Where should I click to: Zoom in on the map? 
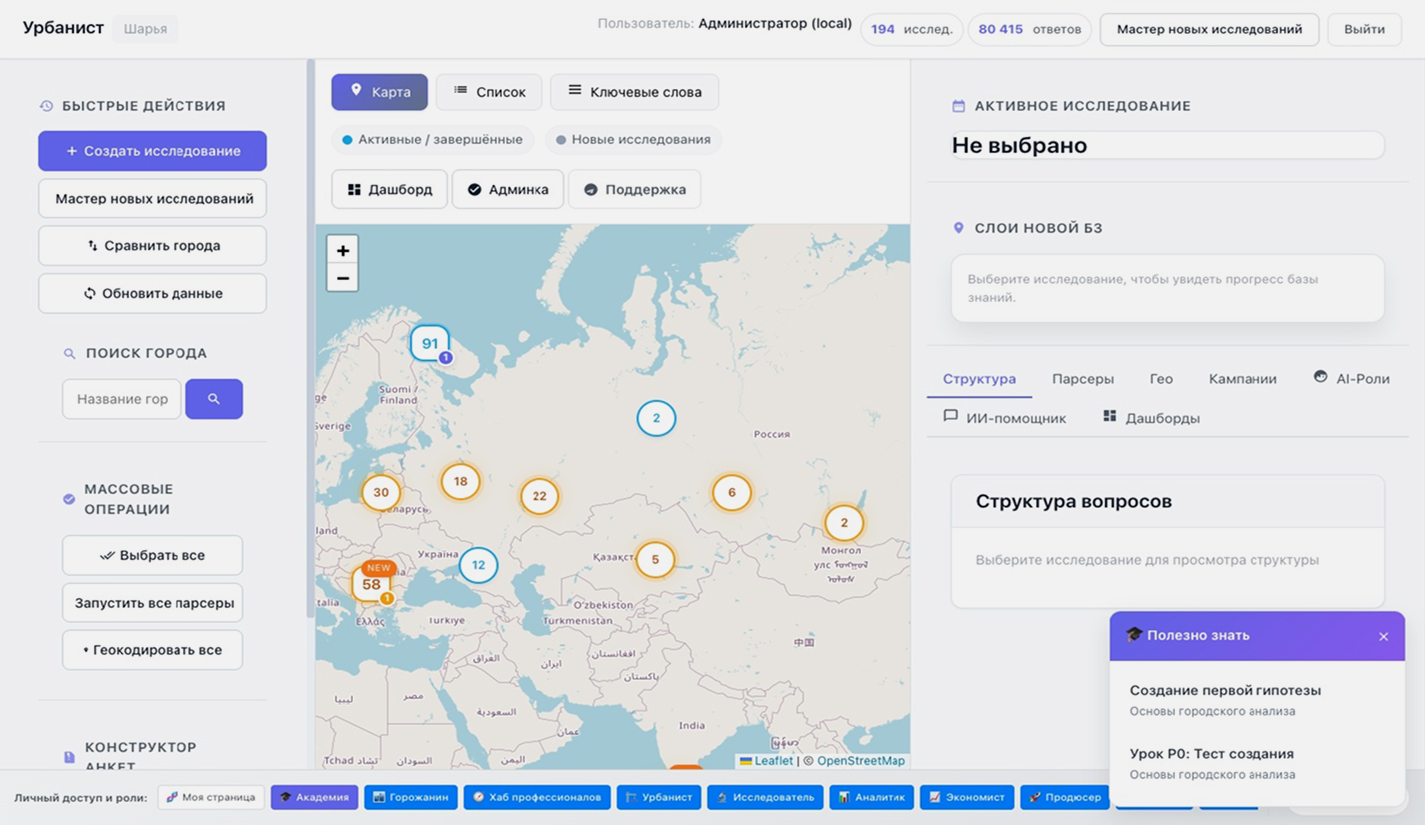[342, 251]
